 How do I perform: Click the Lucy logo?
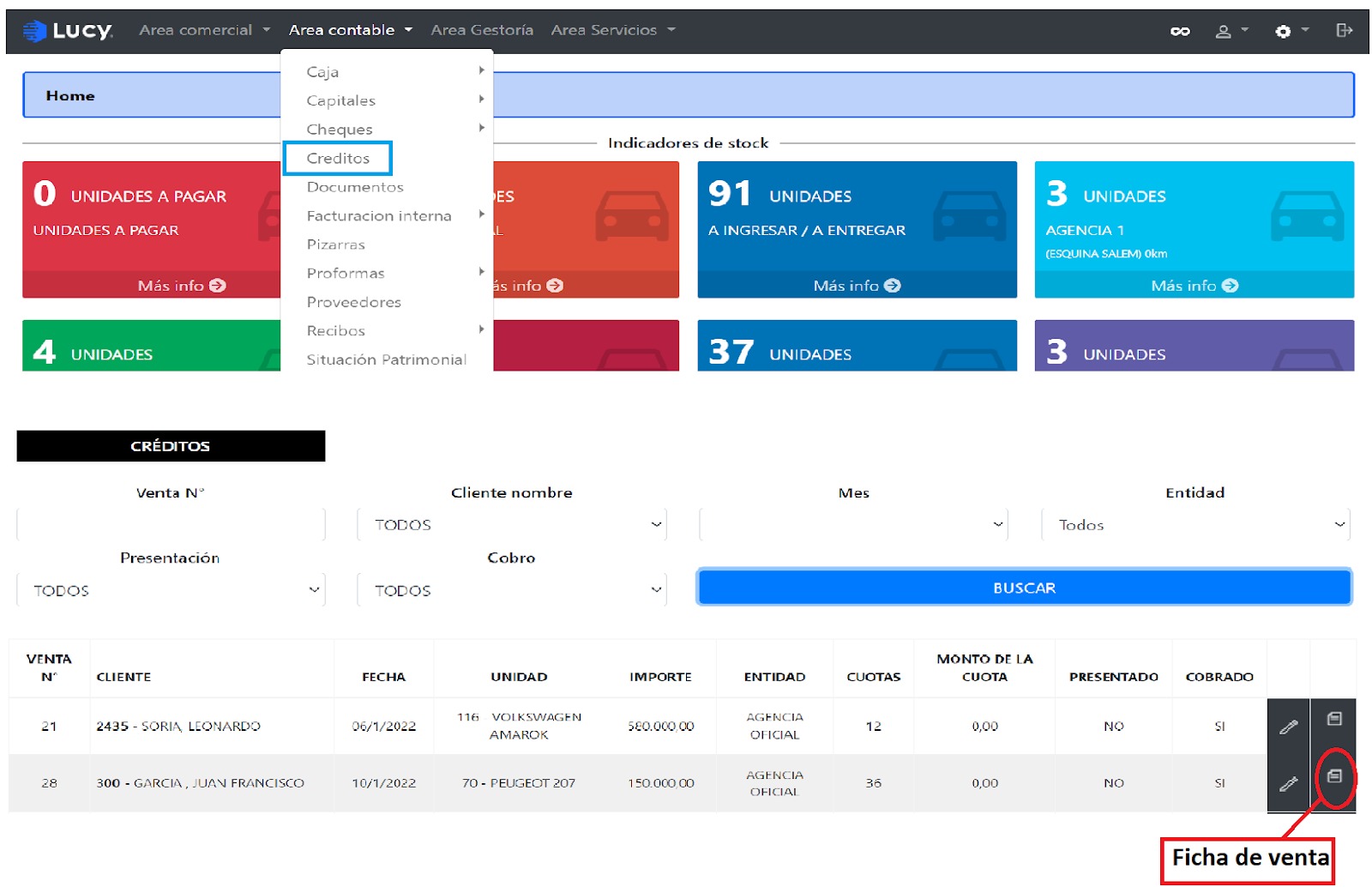[68, 31]
